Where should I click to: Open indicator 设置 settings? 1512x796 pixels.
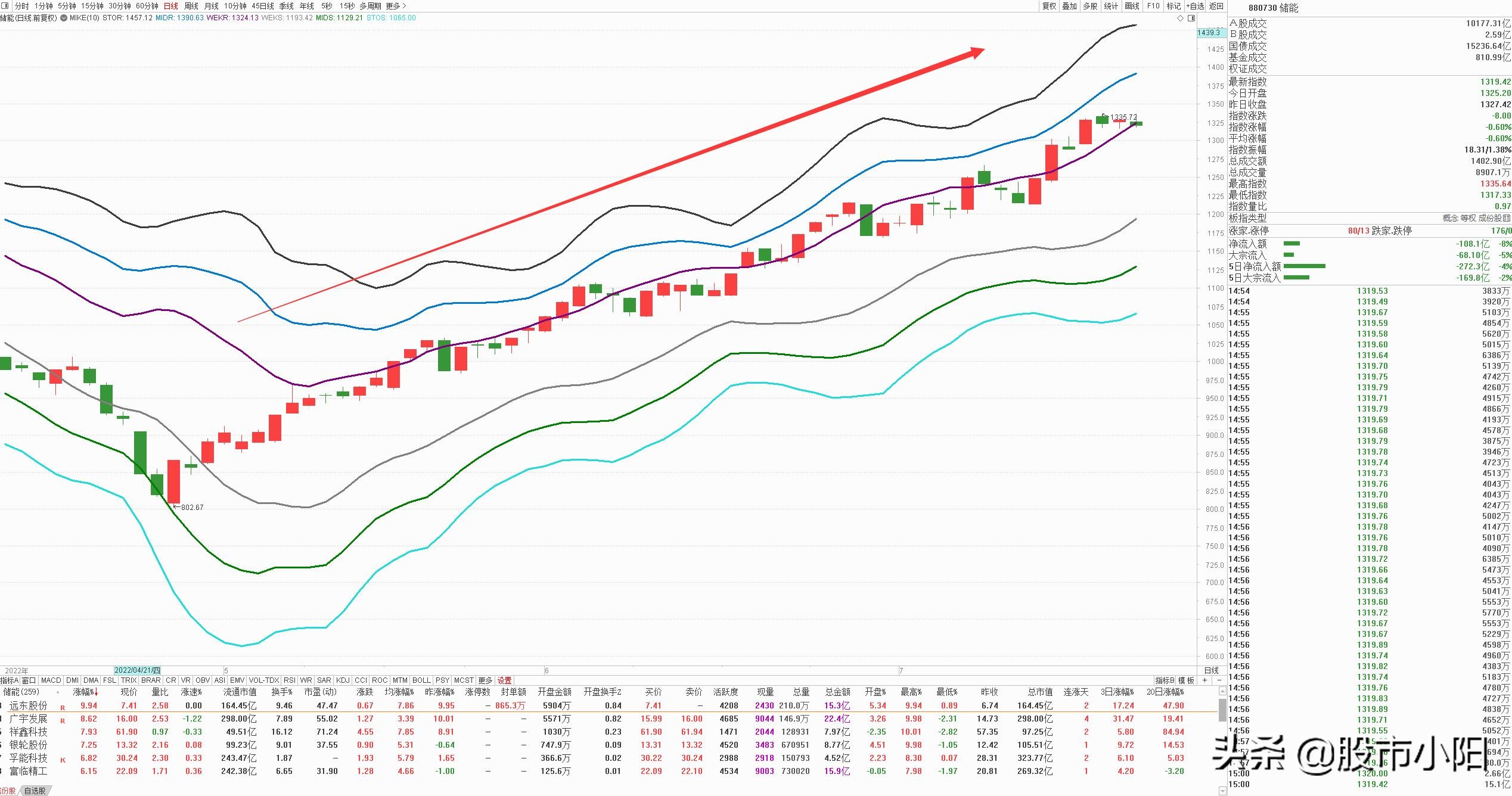tap(504, 680)
